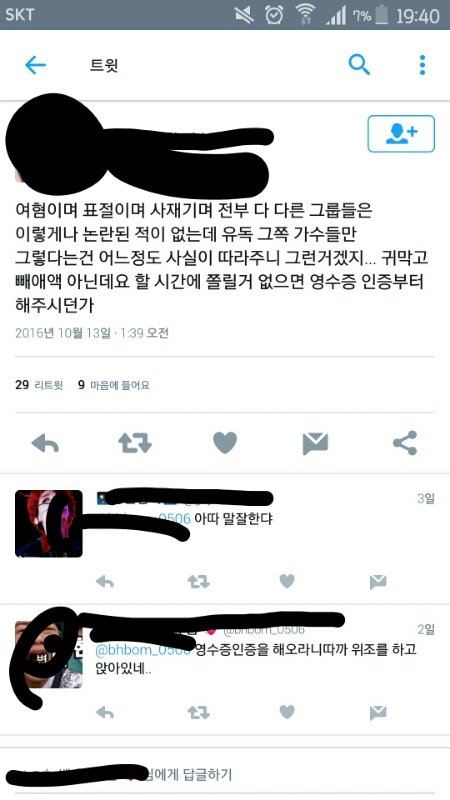Retweet the 아따 말잘한댜 reply
The image size is (450, 800).
(198, 581)
